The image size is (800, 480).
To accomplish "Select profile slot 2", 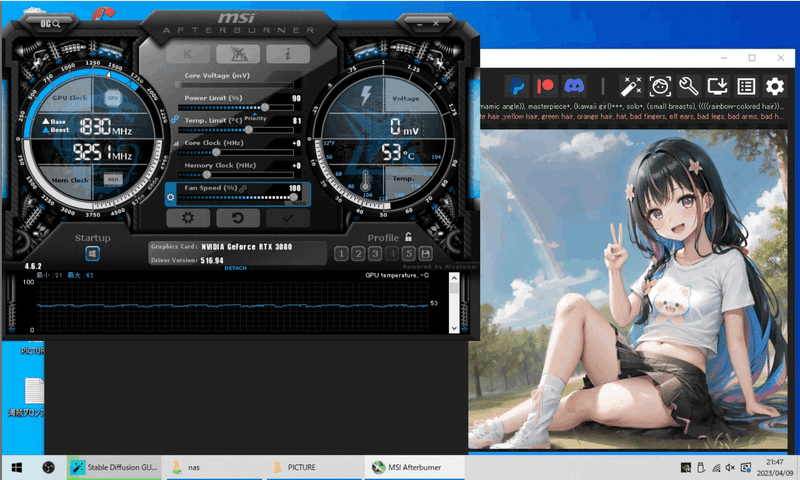I will tap(358, 254).
